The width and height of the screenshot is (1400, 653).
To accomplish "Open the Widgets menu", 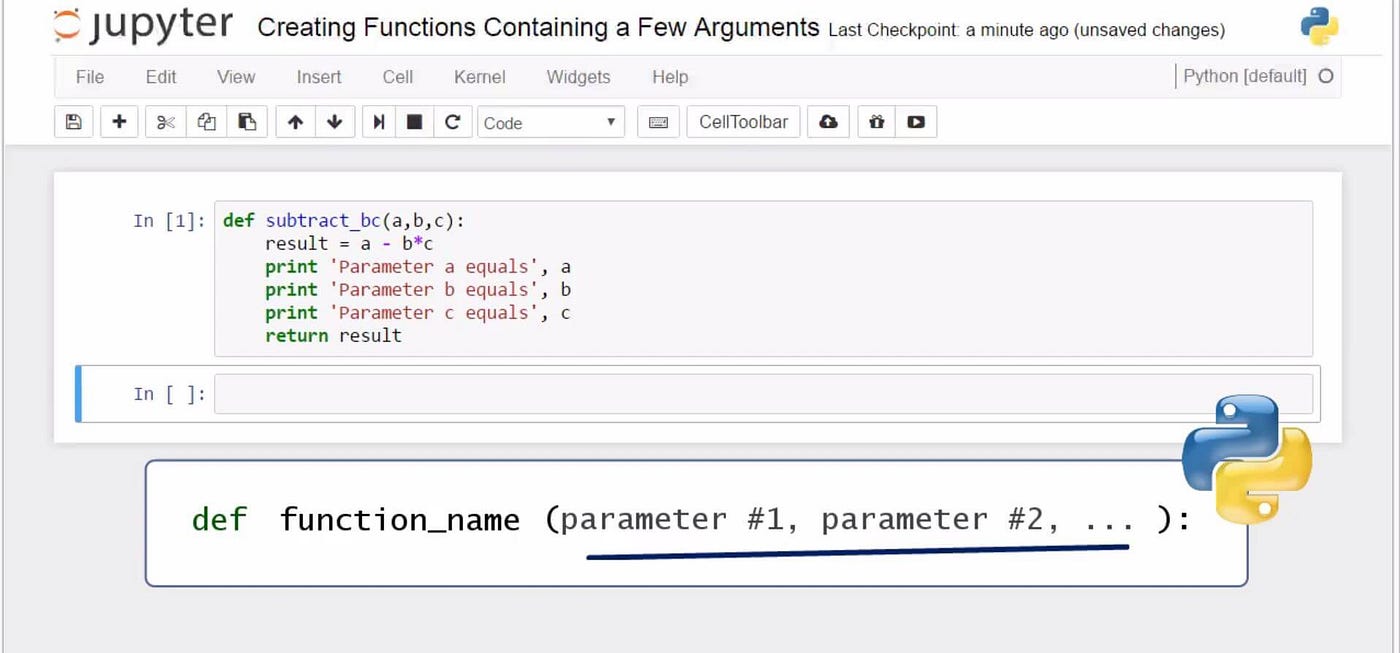I will click(x=578, y=77).
